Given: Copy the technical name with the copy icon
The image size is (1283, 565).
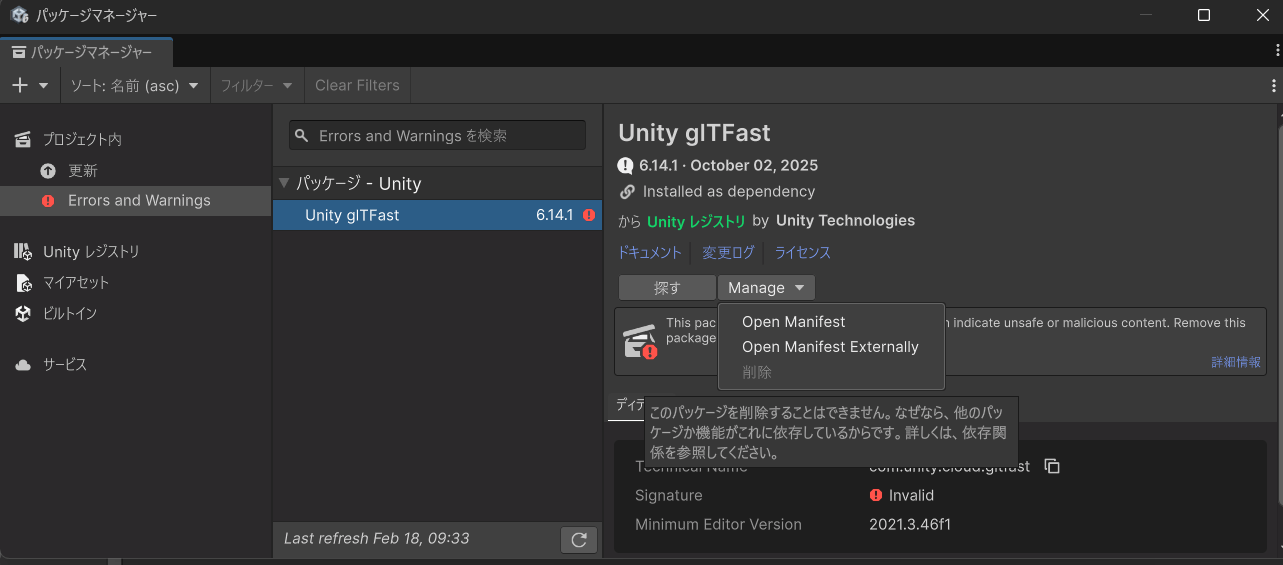Looking at the screenshot, I should (1052, 466).
